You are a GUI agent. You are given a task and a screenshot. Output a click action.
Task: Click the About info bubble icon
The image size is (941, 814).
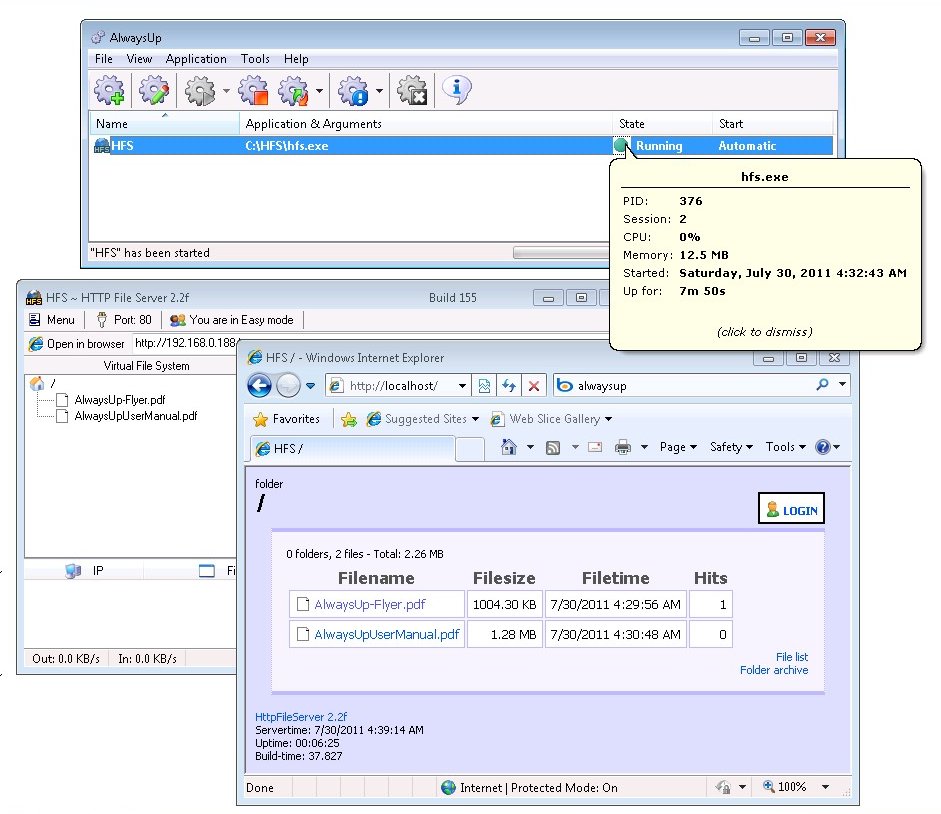click(x=457, y=90)
